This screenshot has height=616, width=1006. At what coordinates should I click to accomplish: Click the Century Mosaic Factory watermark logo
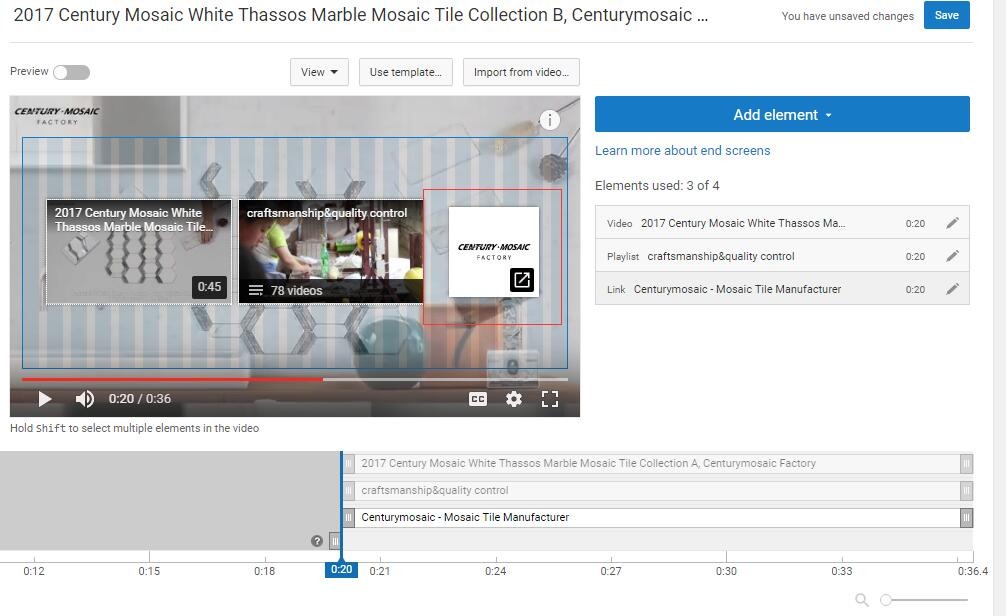(x=56, y=116)
